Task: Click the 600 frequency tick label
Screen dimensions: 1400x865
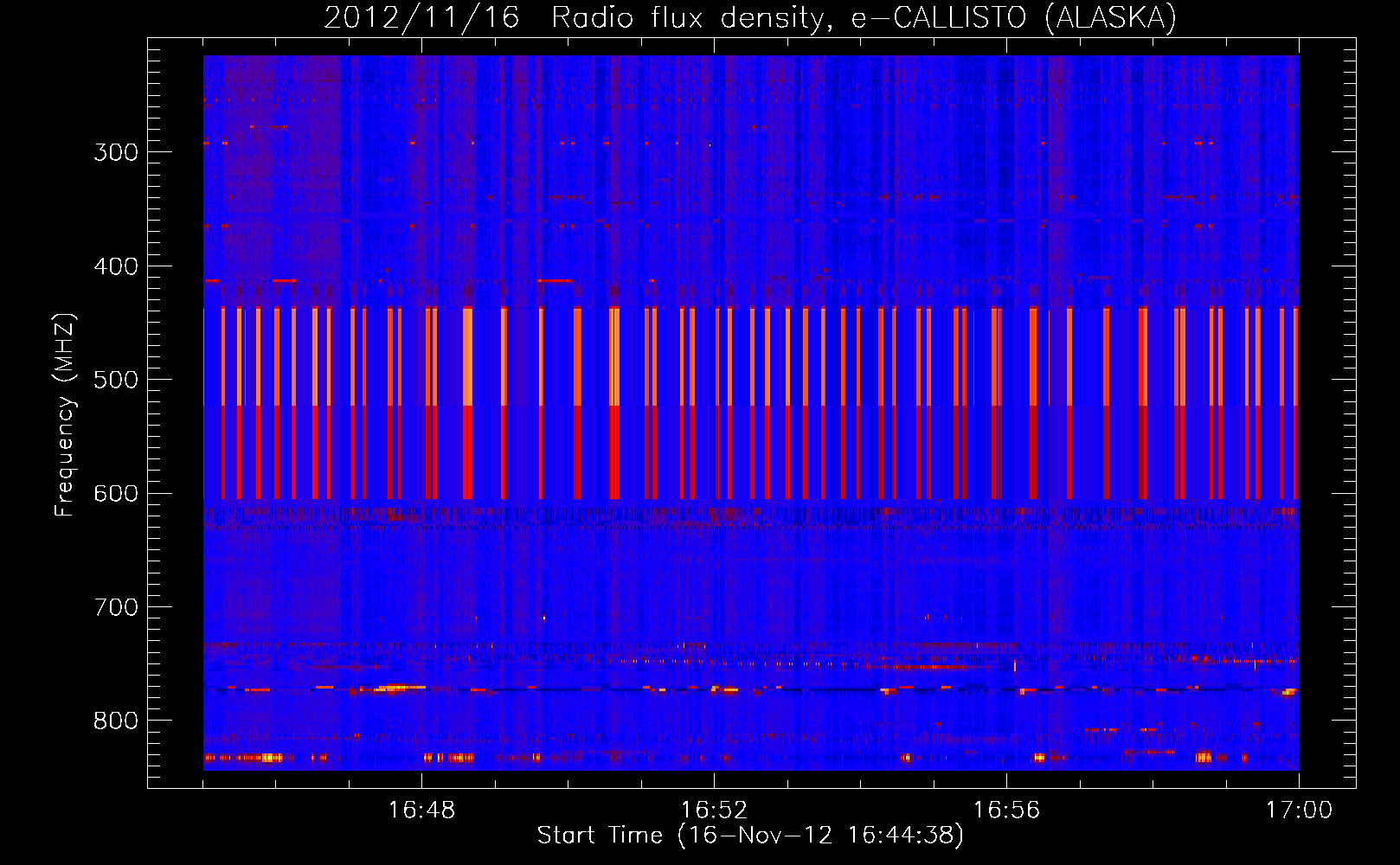Action: click(116, 494)
